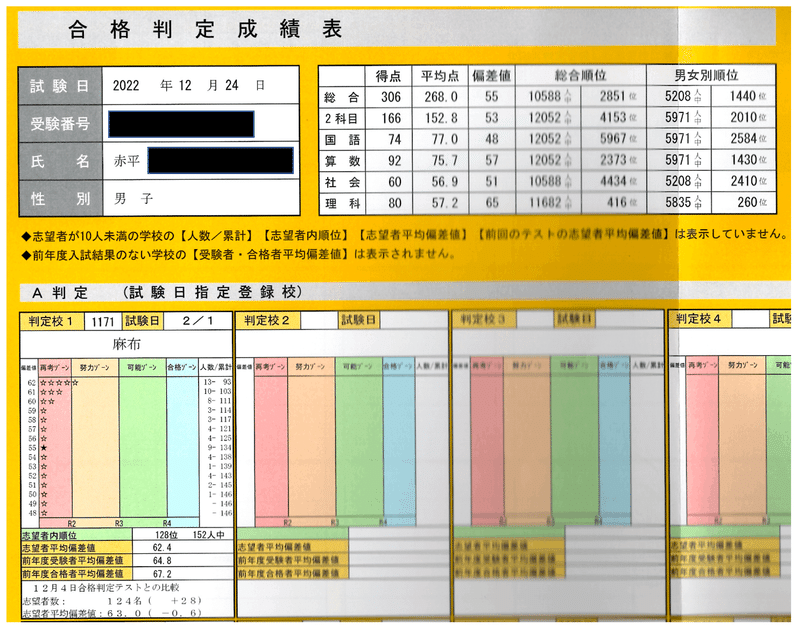Click the 平均点 column header
800x632 pixels.
[x=439, y=76]
